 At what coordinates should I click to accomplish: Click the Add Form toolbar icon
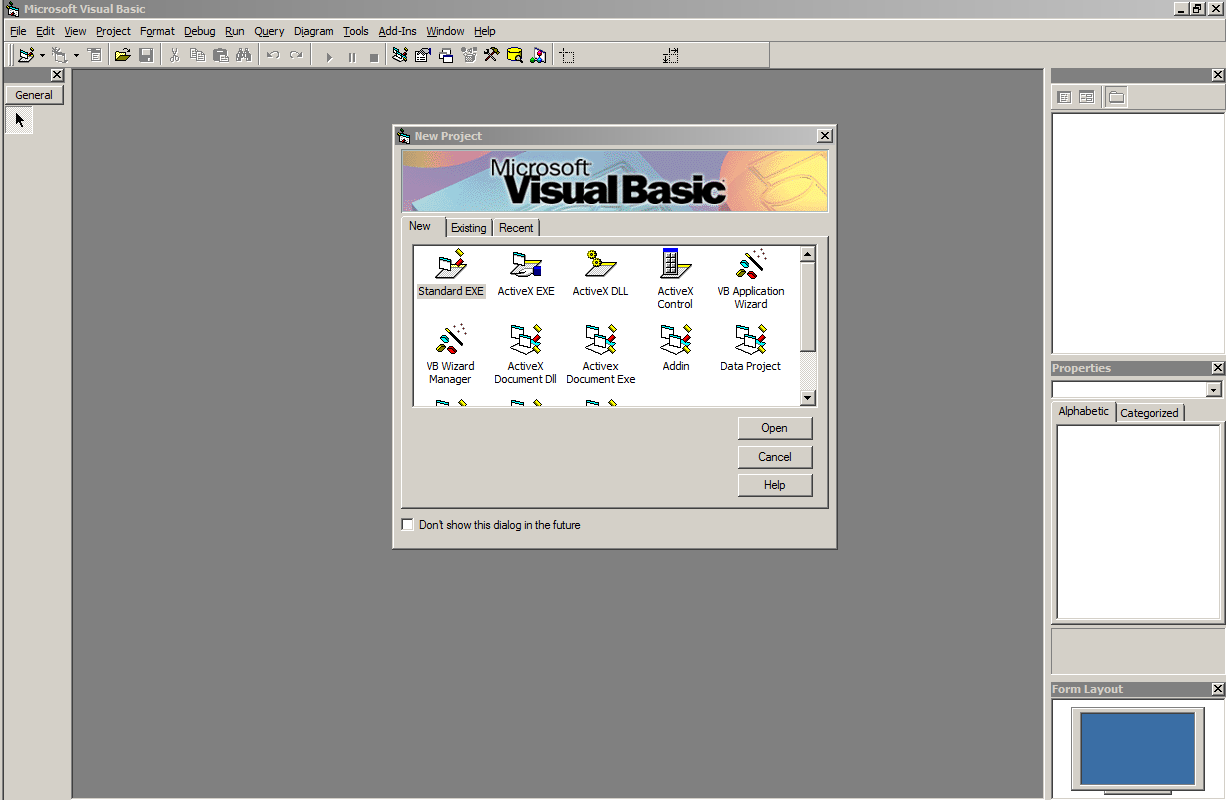pyautogui.click(x=60, y=56)
